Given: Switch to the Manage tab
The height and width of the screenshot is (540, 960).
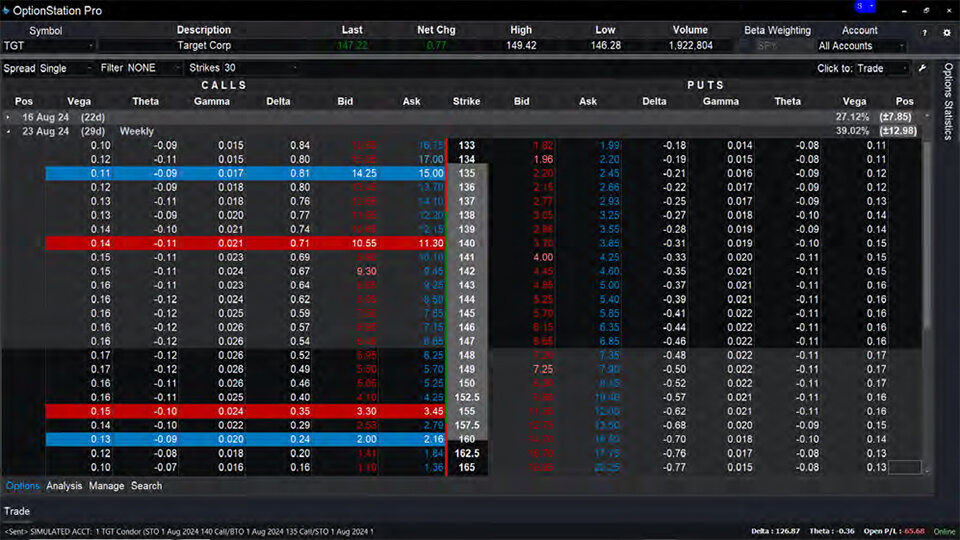Looking at the screenshot, I should click(x=106, y=486).
